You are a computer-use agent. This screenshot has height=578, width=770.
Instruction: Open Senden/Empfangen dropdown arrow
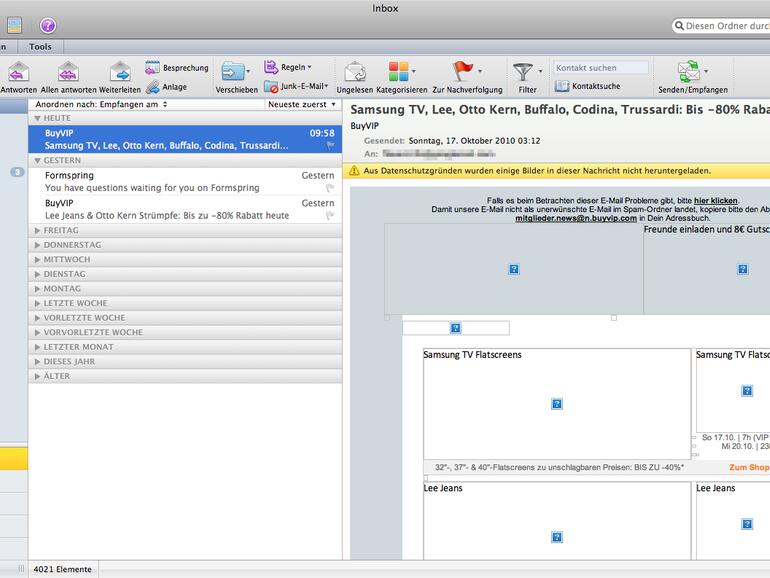click(706, 72)
